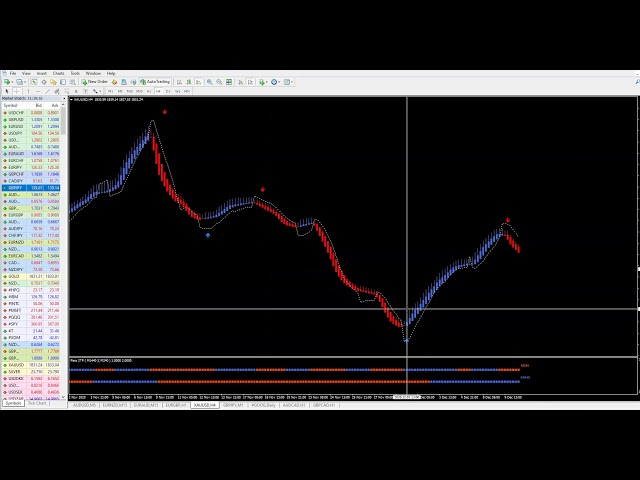Switch to the GBPJPY,M1 chart tab

[x=233, y=405]
